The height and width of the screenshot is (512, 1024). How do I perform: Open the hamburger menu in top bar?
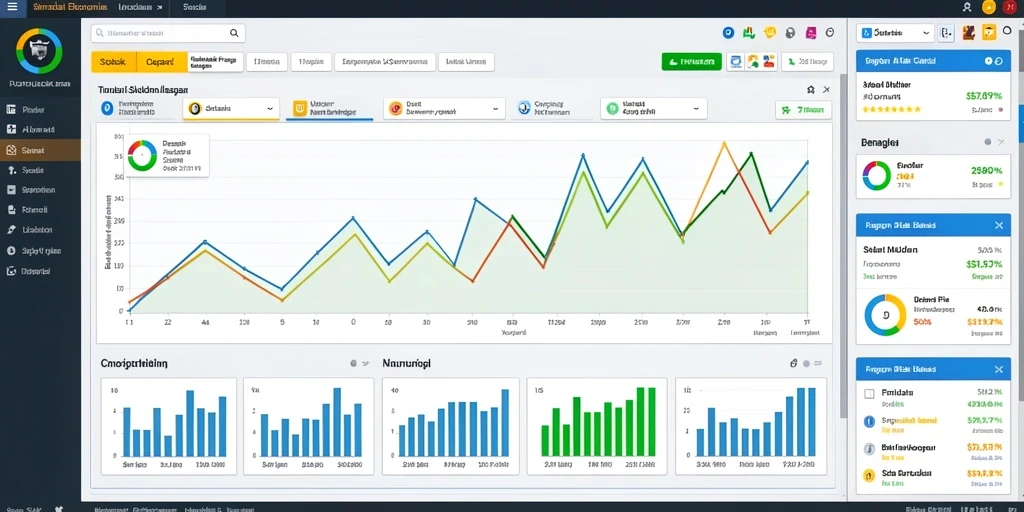[12, 7]
